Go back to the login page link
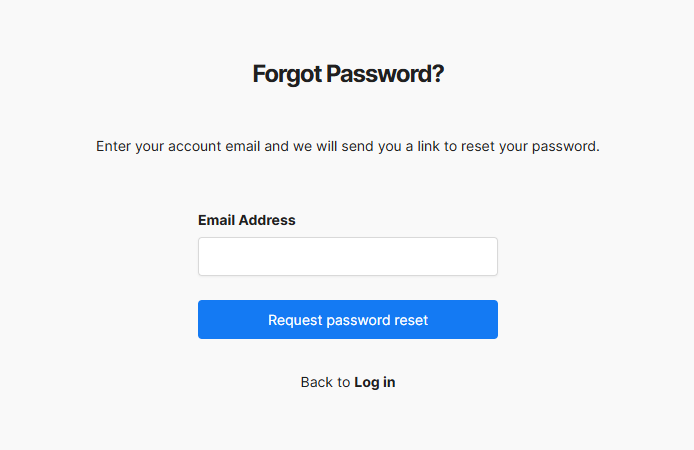Screen dimensions: 694x450 tap(375, 382)
